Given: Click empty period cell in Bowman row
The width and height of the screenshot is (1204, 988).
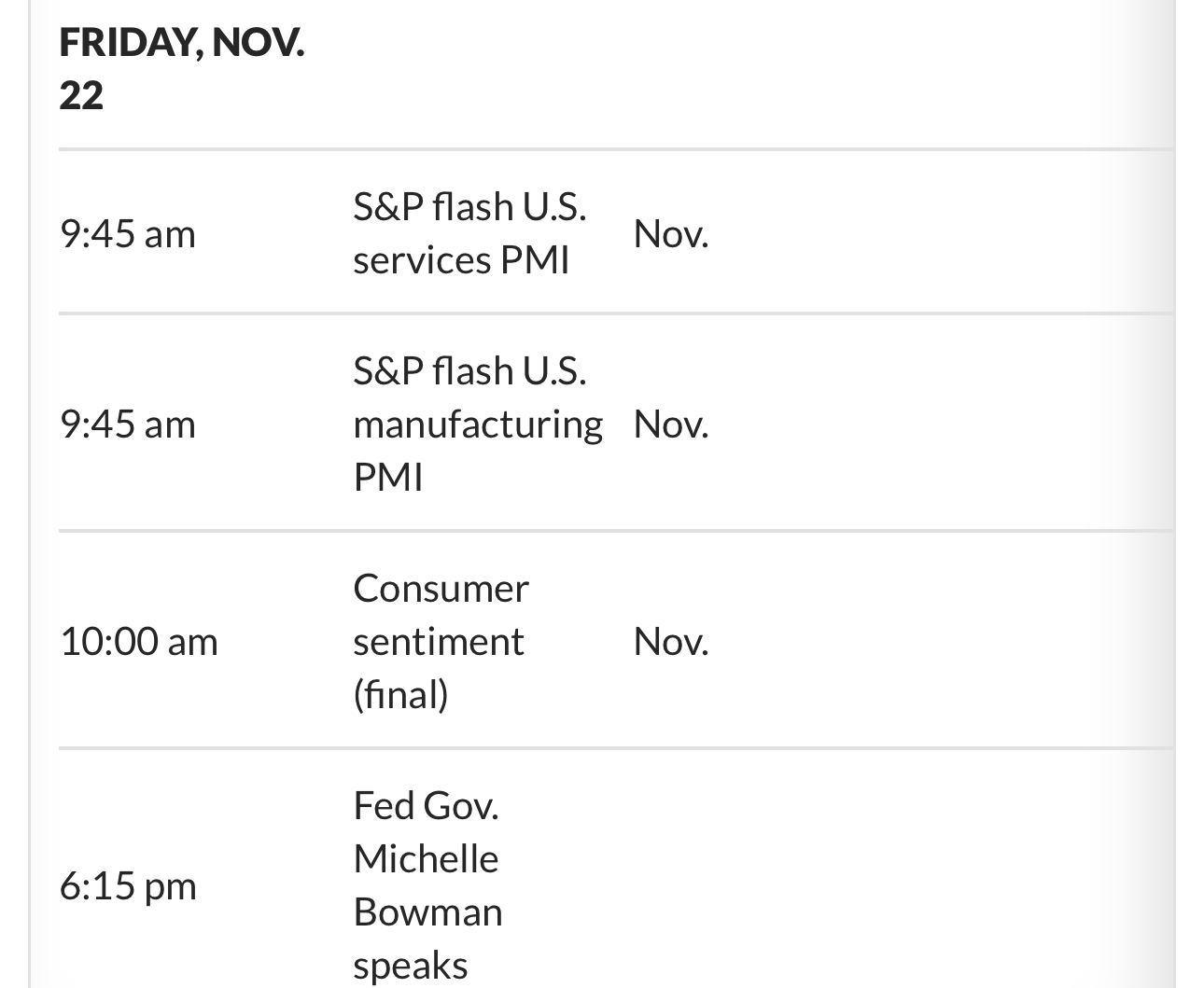Looking at the screenshot, I should [x=671, y=884].
